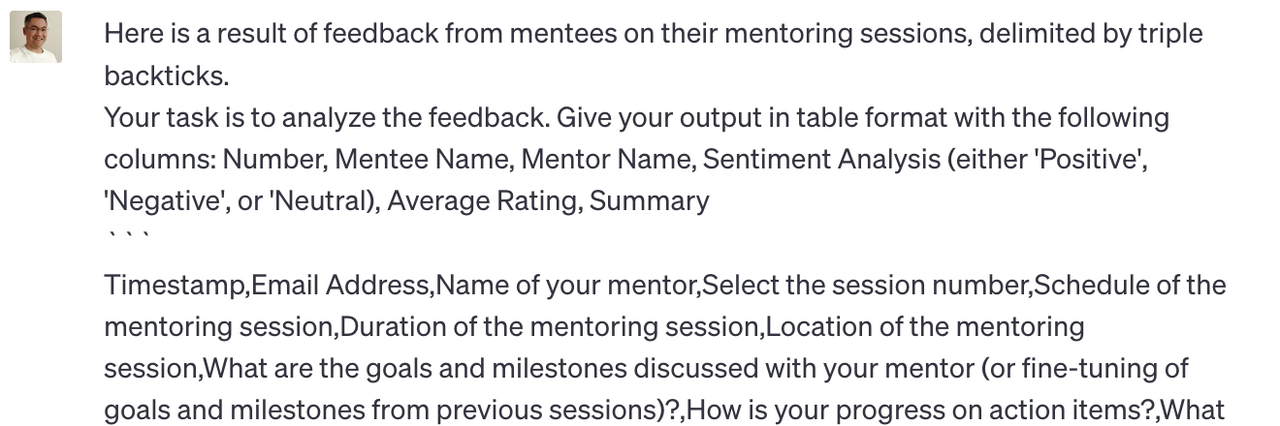Image resolution: width=1280 pixels, height=426 pixels.
Task: Click the "Timestamp" CSV header field
Action: click(174, 285)
